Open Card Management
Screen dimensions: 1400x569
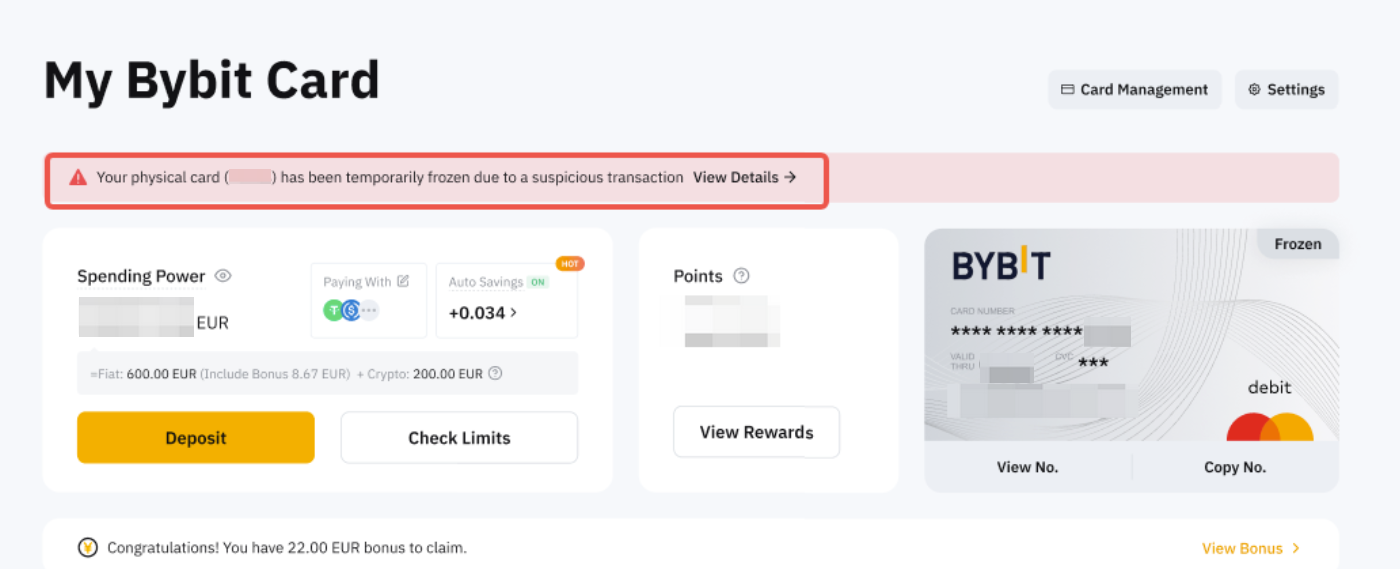click(1134, 89)
